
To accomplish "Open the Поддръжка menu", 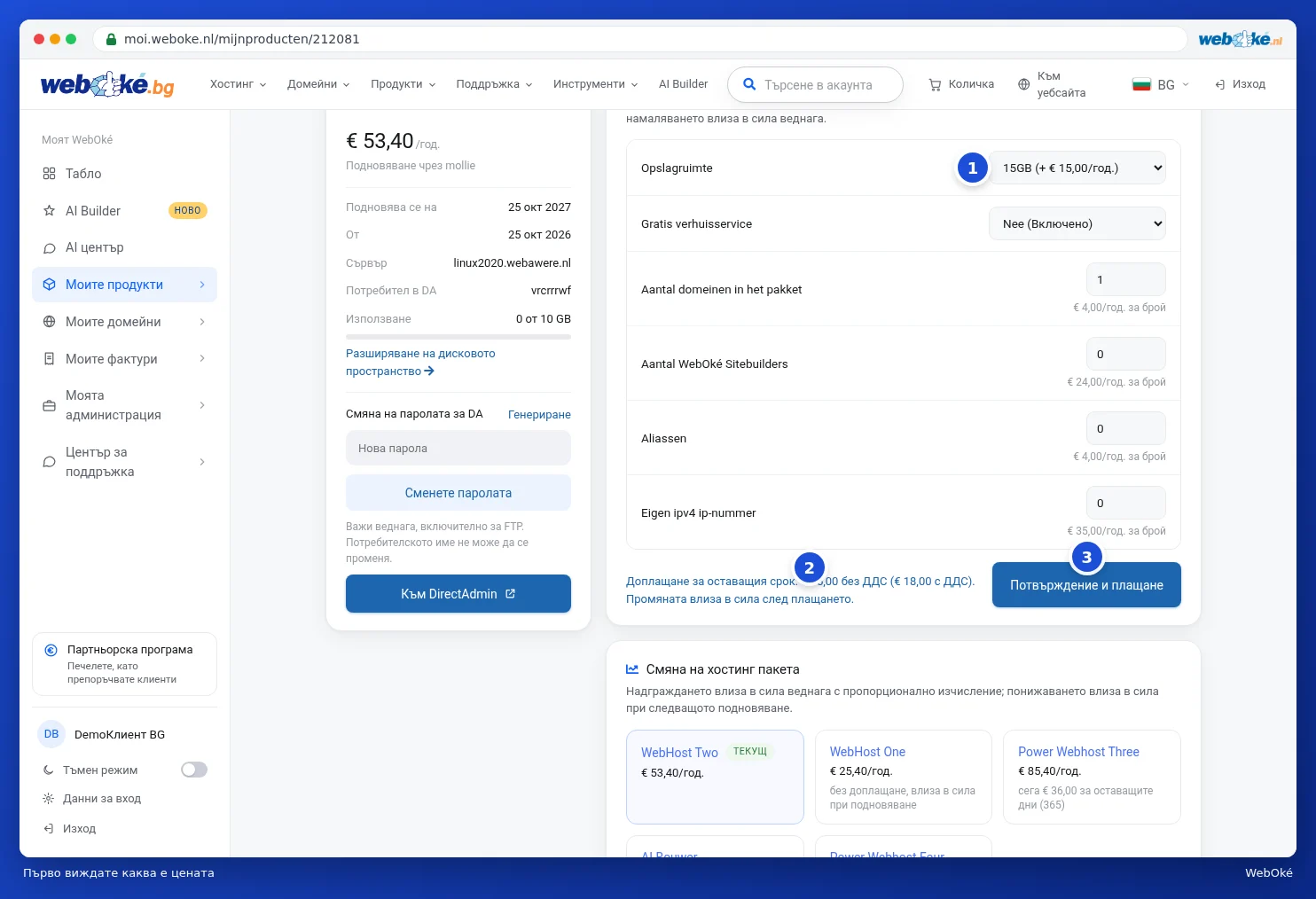I will pyautogui.click(x=494, y=84).
